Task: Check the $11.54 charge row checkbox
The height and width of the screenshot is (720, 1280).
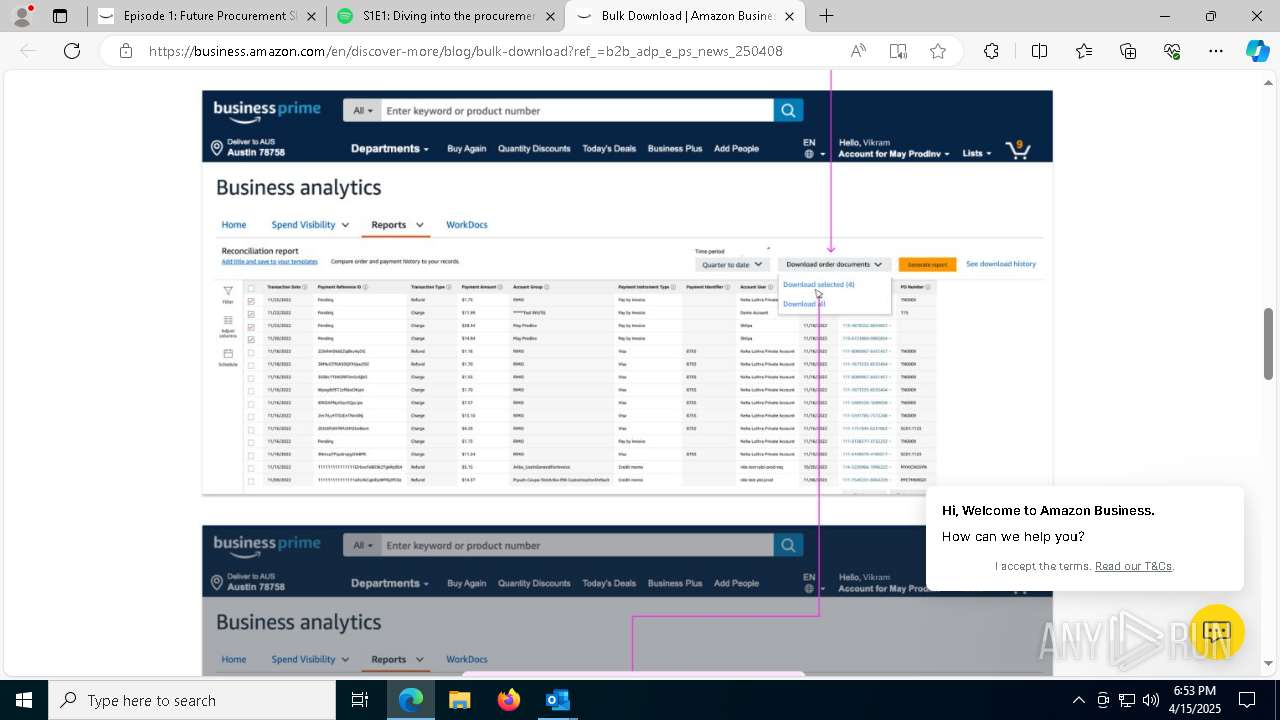Action: pyautogui.click(x=251, y=454)
